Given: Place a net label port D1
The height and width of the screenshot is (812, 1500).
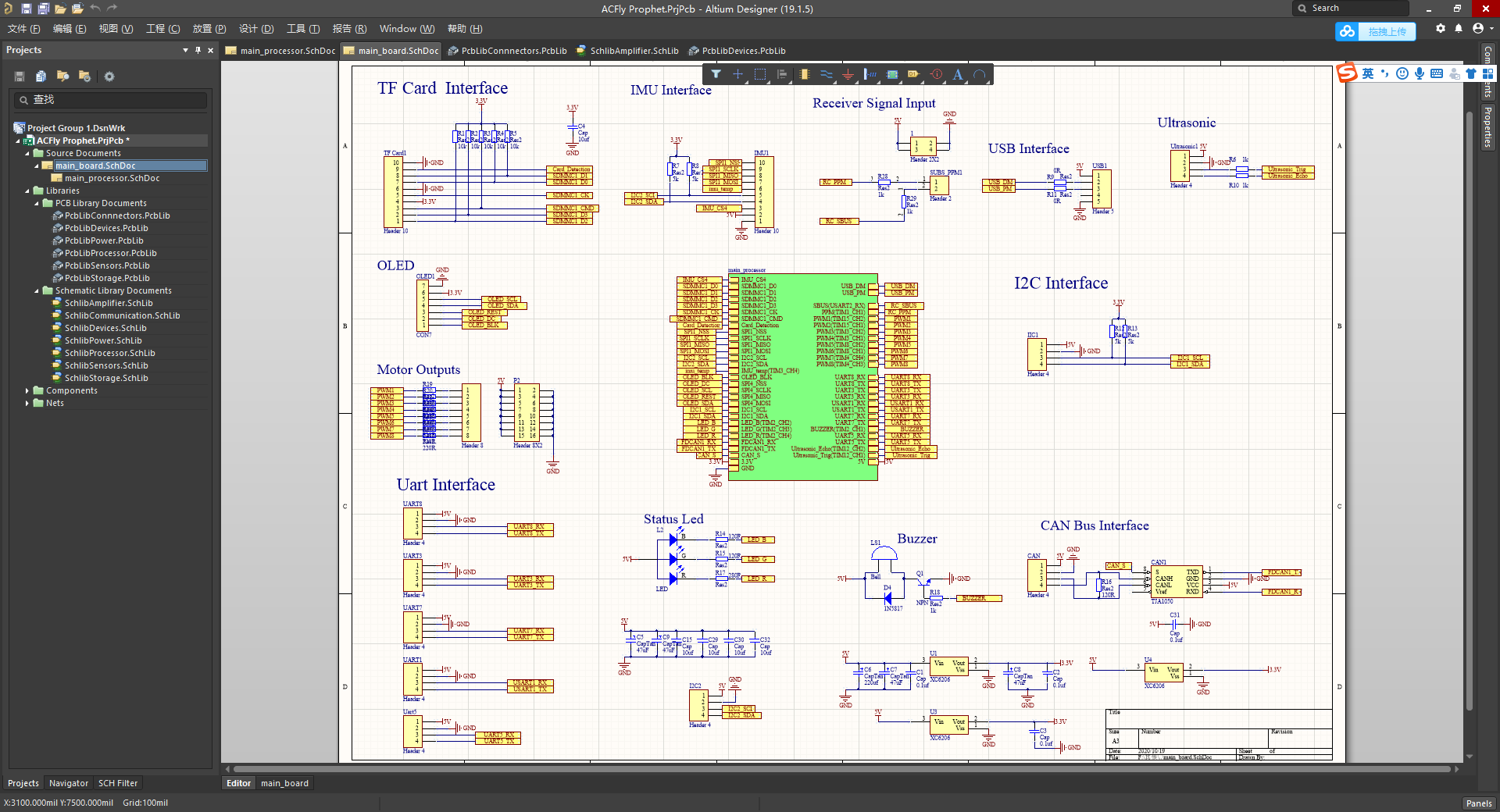Looking at the screenshot, I should click(914, 74).
